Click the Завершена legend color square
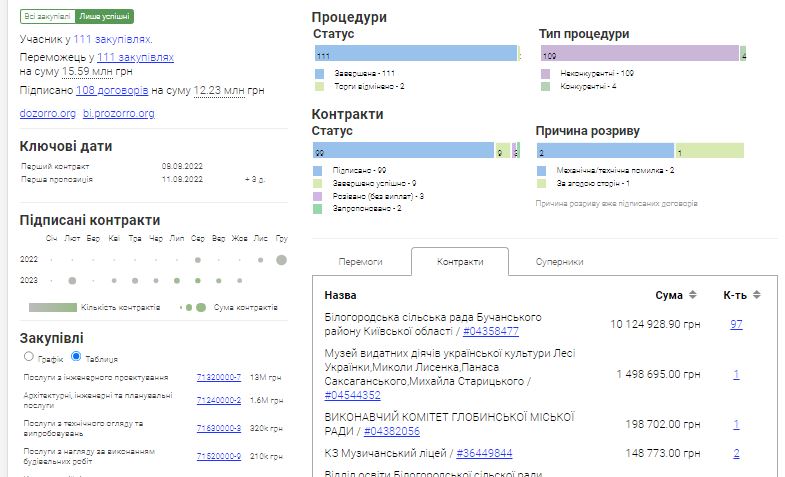 pyautogui.click(x=319, y=73)
